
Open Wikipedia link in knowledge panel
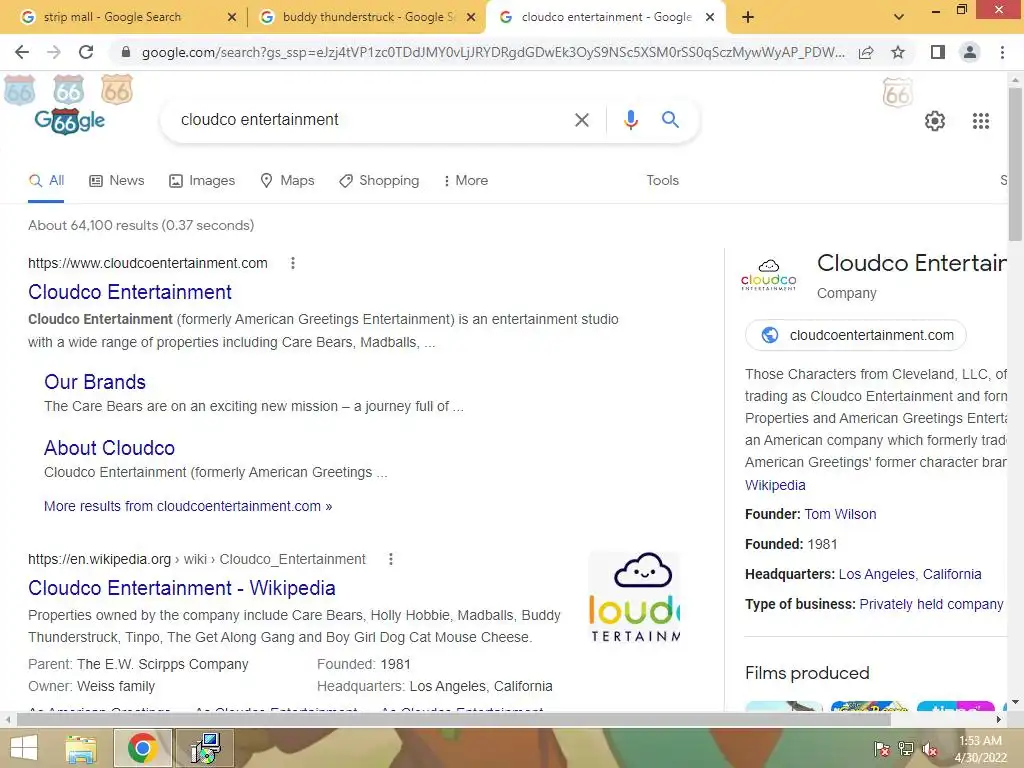click(775, 485)
